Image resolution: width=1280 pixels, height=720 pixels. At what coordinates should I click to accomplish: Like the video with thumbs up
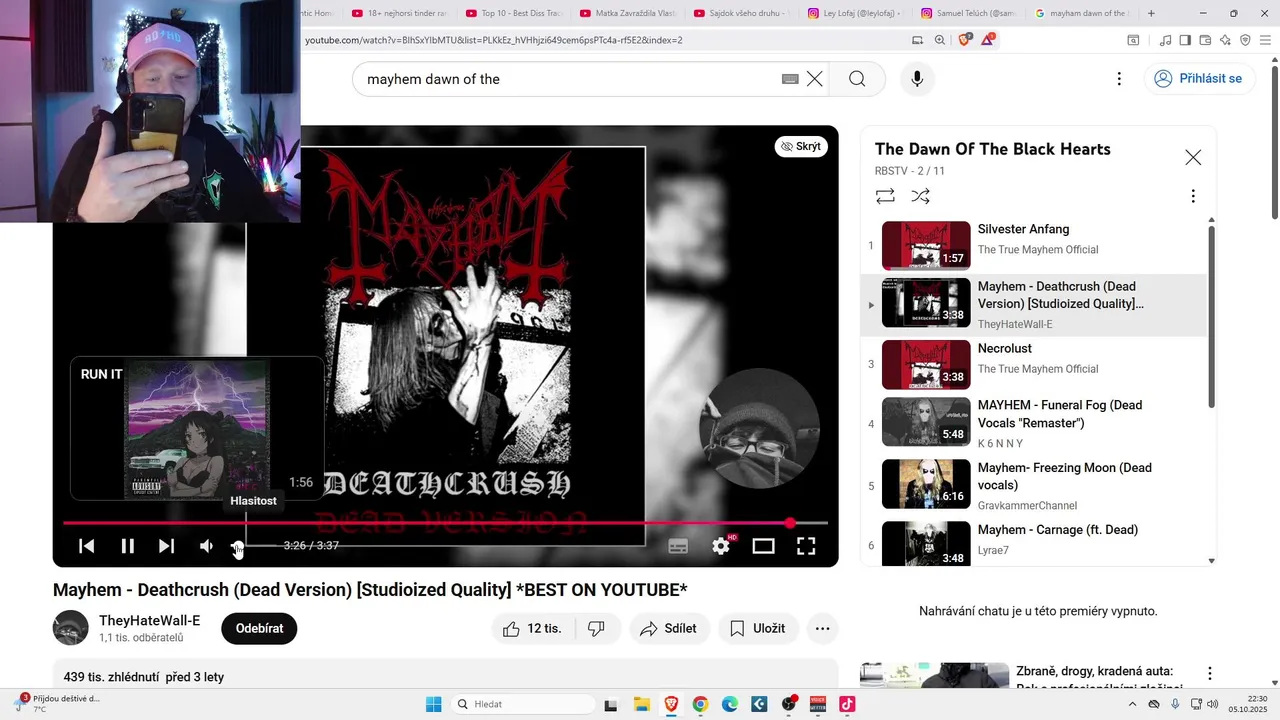pyautogui.click(x=532, y=628)
